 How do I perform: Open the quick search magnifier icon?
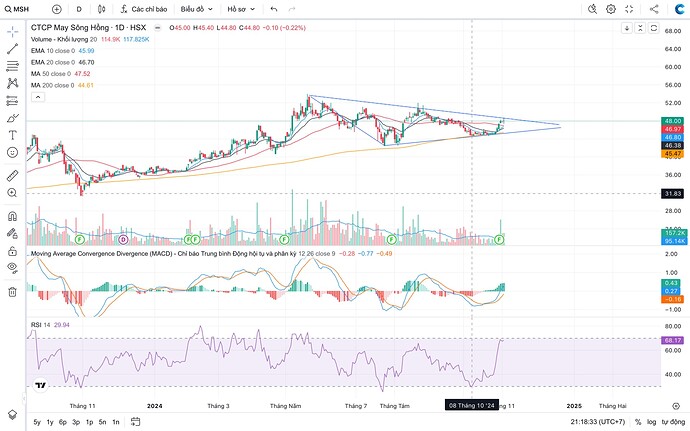click(592, 9)
